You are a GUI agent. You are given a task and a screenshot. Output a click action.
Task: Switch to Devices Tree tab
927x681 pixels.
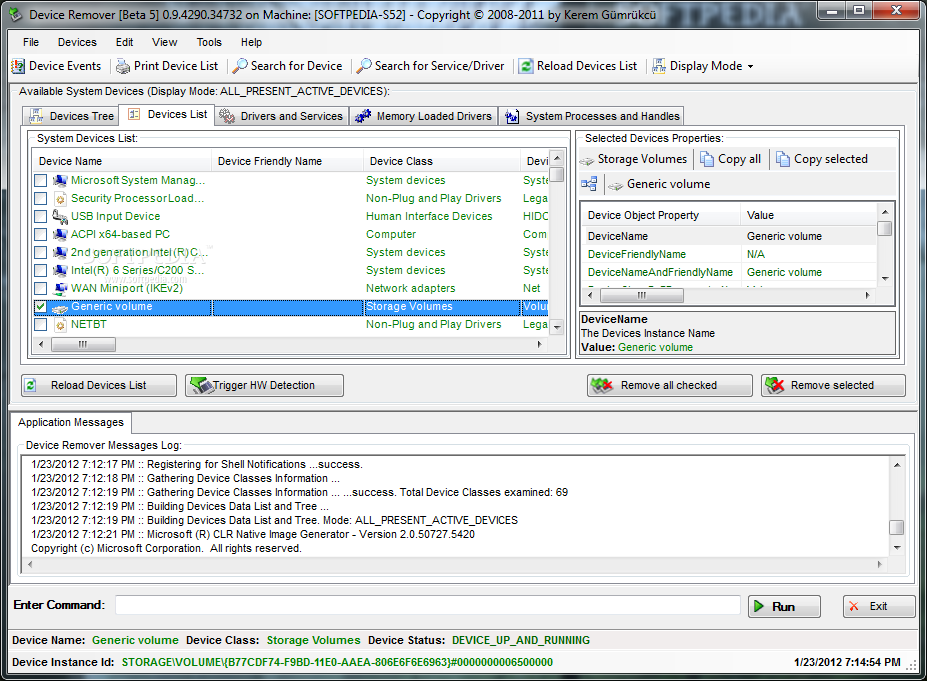coord(71,116)
